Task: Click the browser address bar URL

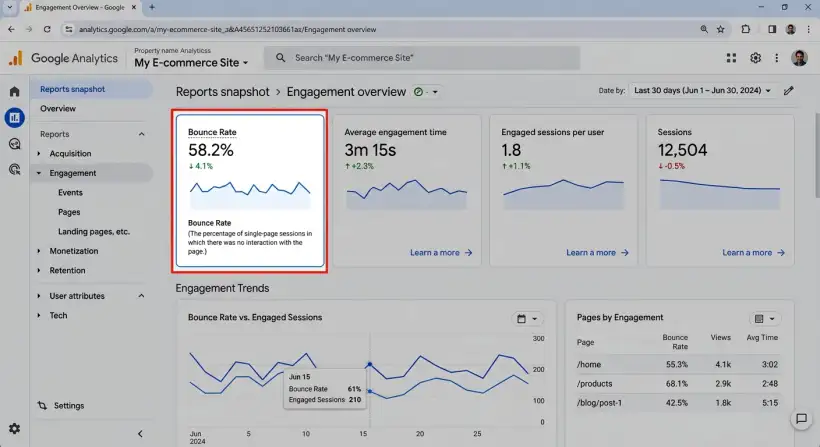Action: point(227,29)
